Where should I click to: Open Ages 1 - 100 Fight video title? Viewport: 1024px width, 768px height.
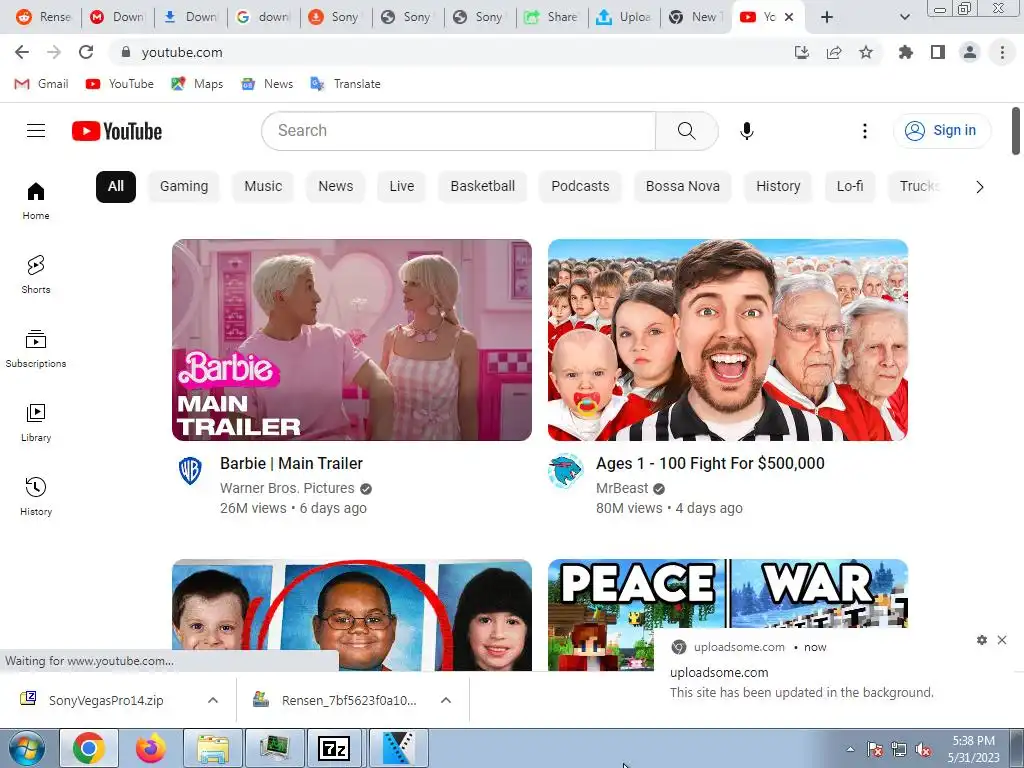(710, 464)
